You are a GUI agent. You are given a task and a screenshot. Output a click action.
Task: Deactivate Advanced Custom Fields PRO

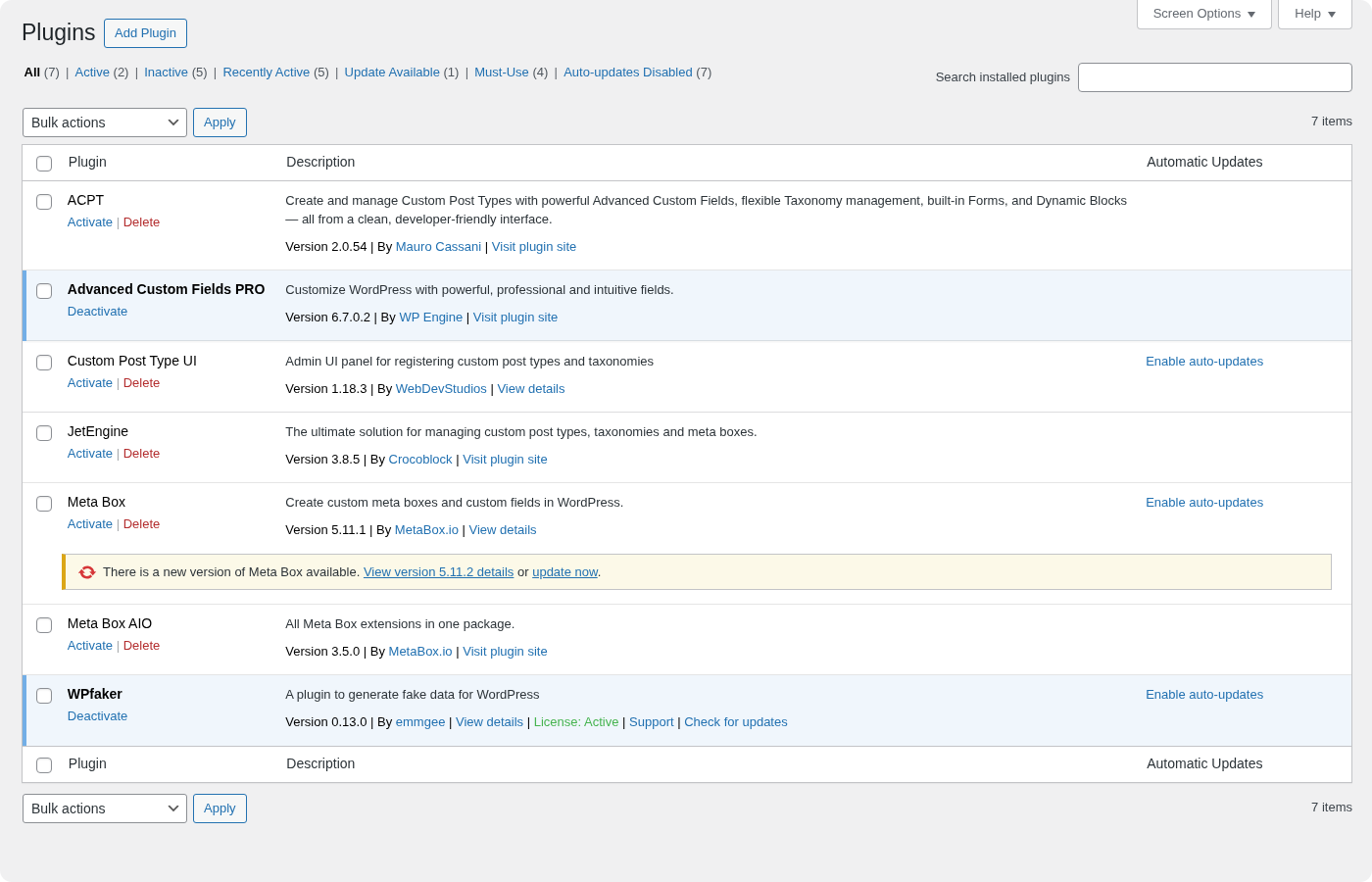coord(97,311)
